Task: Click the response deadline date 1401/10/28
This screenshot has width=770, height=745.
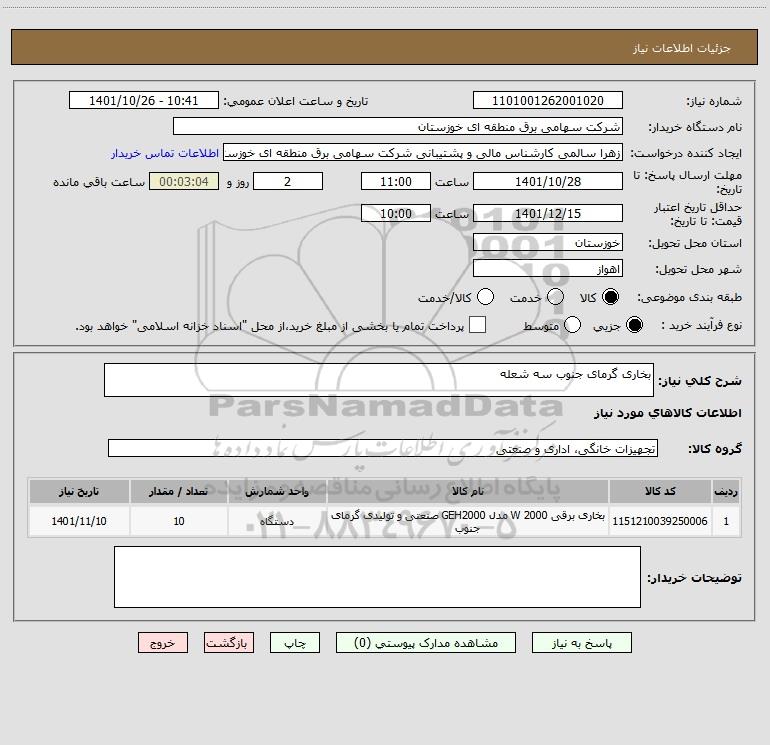Action: [x=548, y=181]
